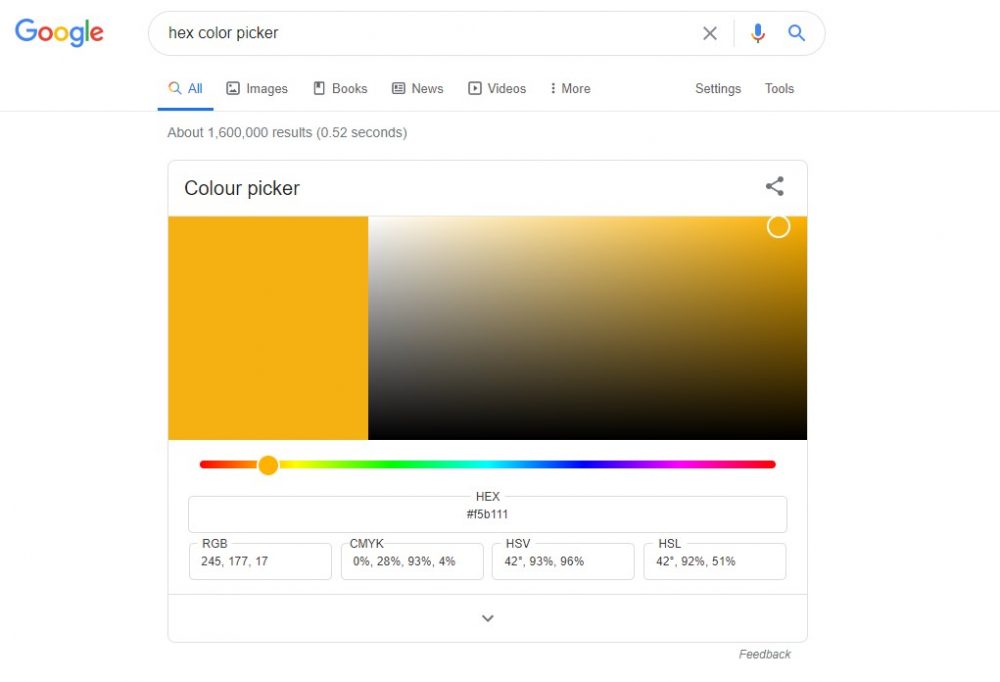Click the RGB value field
Image resolution: width=1000 pixels, height=682 pixels.
(x=260, y=561)
